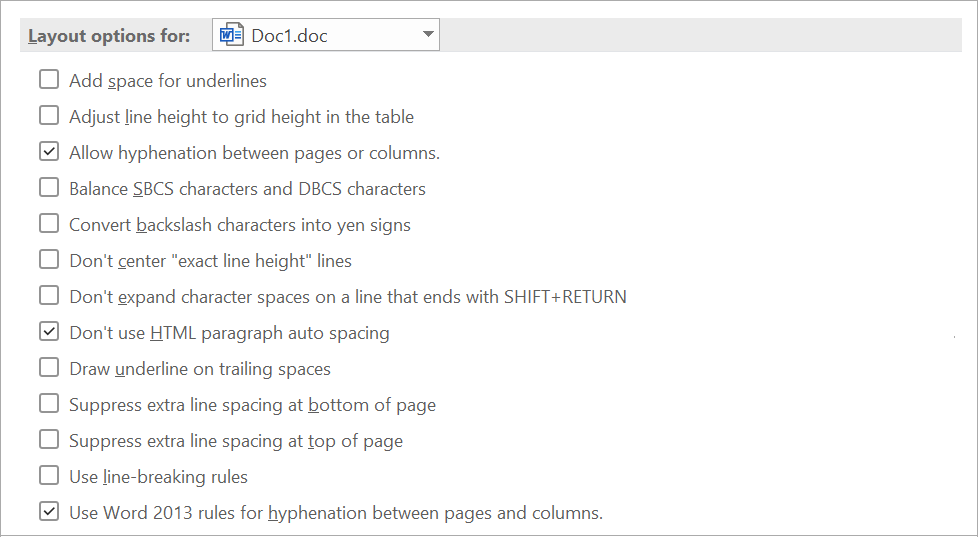Click the Use line-breaking rules label text
978x537 pixels.
click(x=158, y=477)
